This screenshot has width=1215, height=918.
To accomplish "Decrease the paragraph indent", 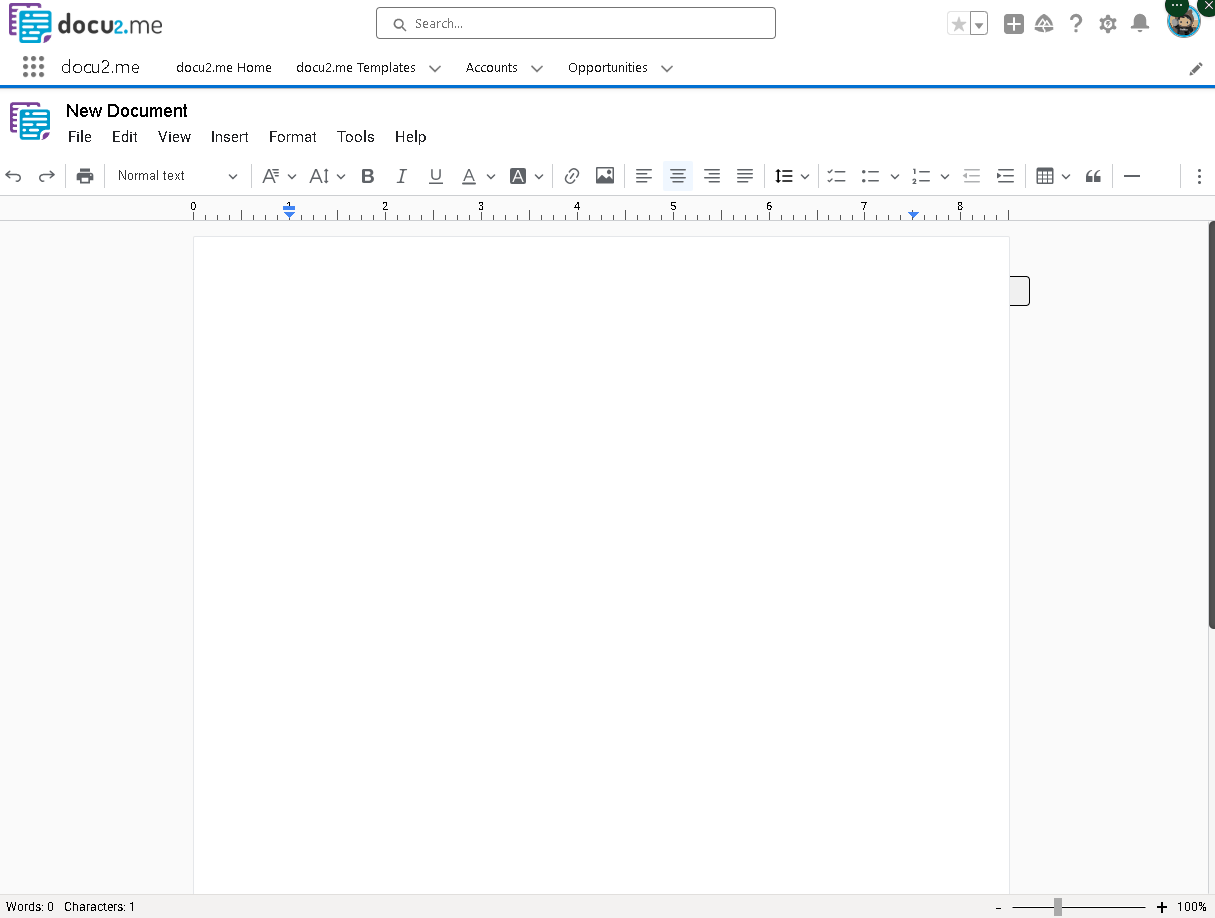I will coord(971,176).
